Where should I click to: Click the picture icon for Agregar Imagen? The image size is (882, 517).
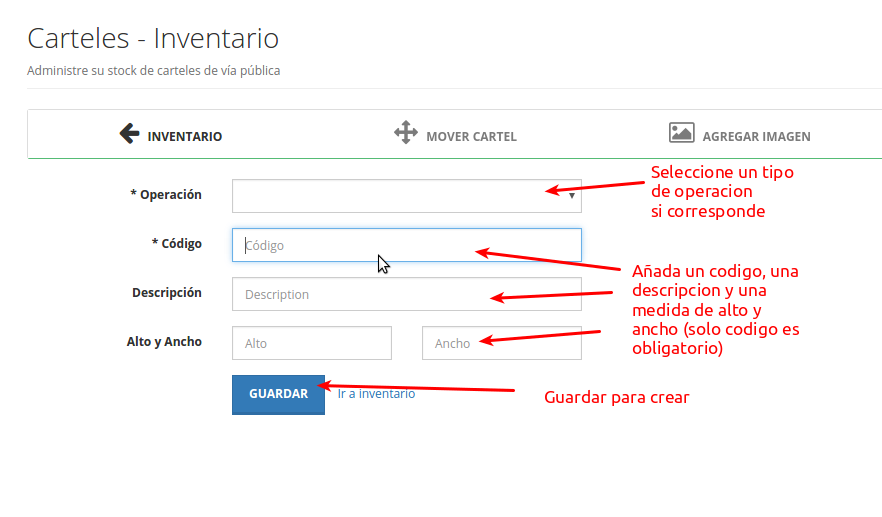coord(681,133)
